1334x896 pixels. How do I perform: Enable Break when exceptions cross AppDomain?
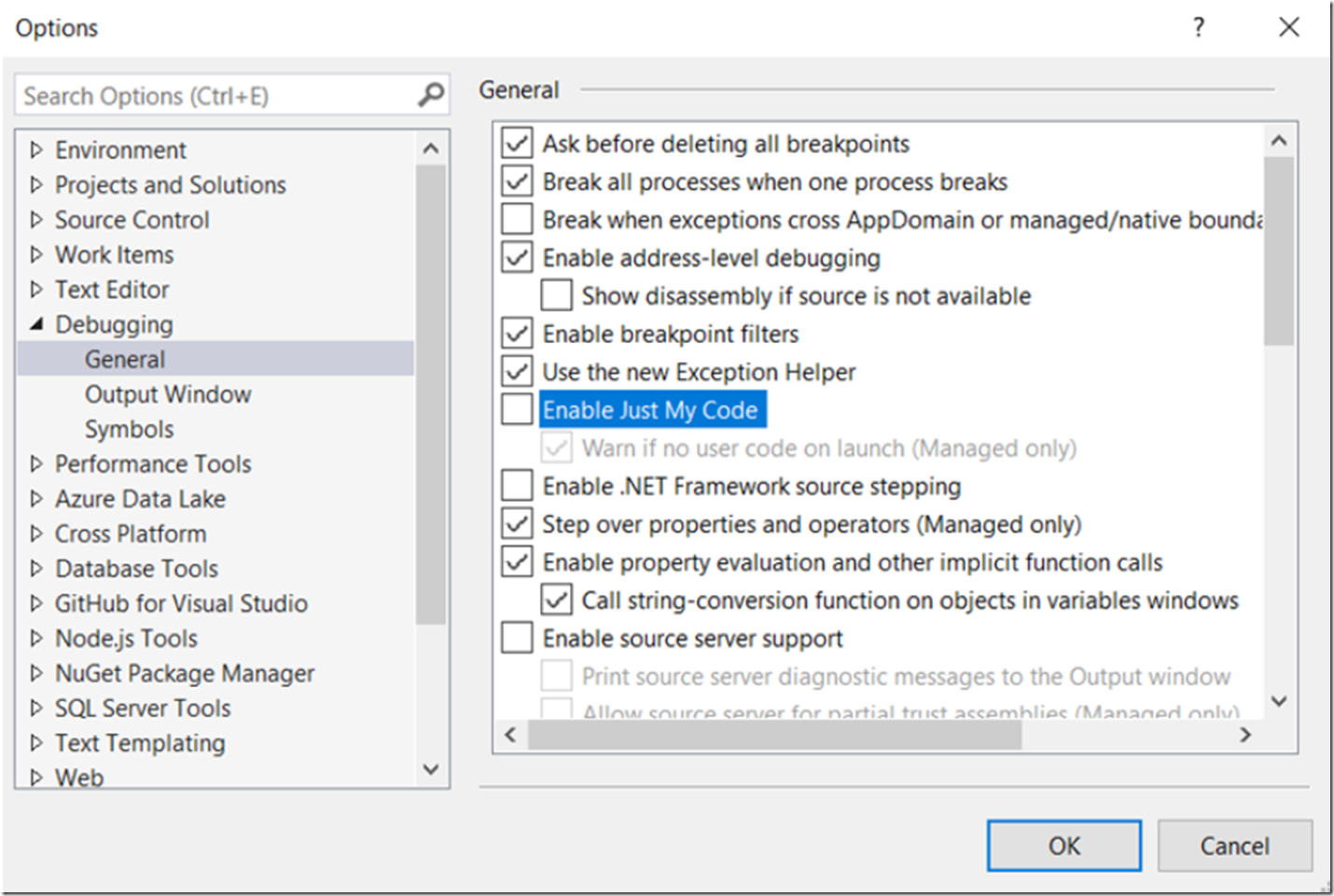click(517, 219)
